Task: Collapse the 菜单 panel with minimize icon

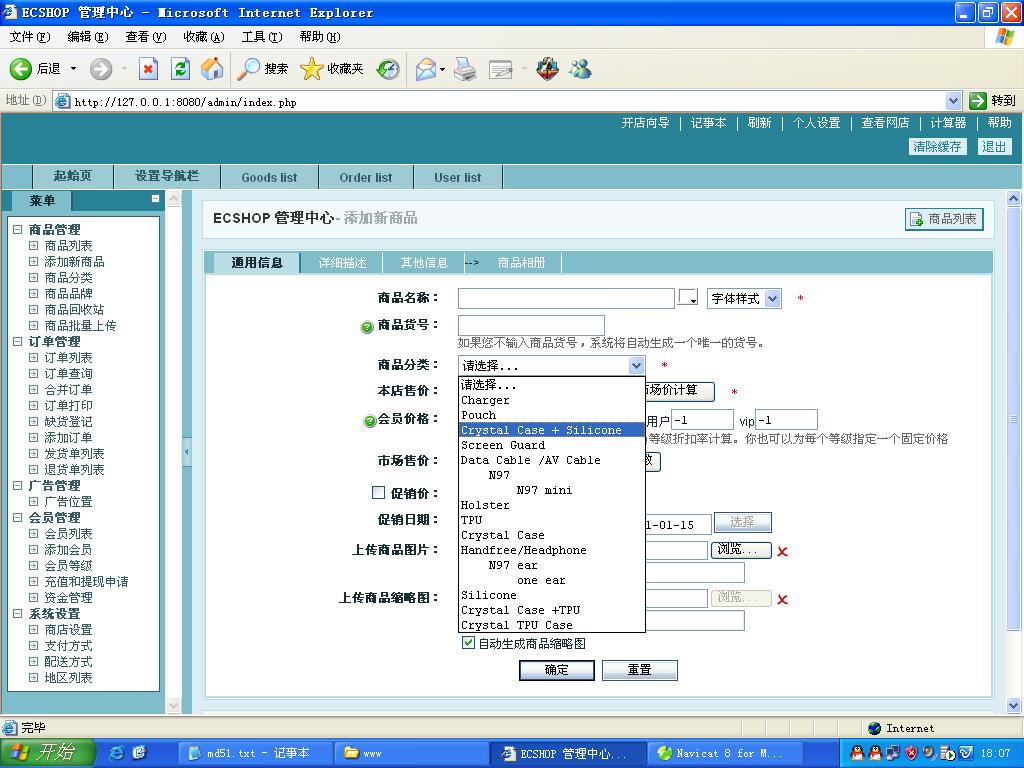Action: [x=155, y=199]
